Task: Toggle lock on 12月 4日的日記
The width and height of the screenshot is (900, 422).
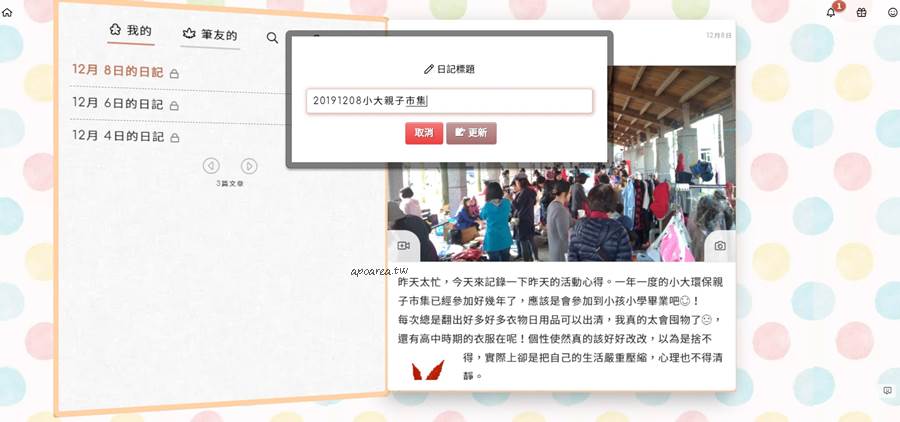Action: pos(174,138)
